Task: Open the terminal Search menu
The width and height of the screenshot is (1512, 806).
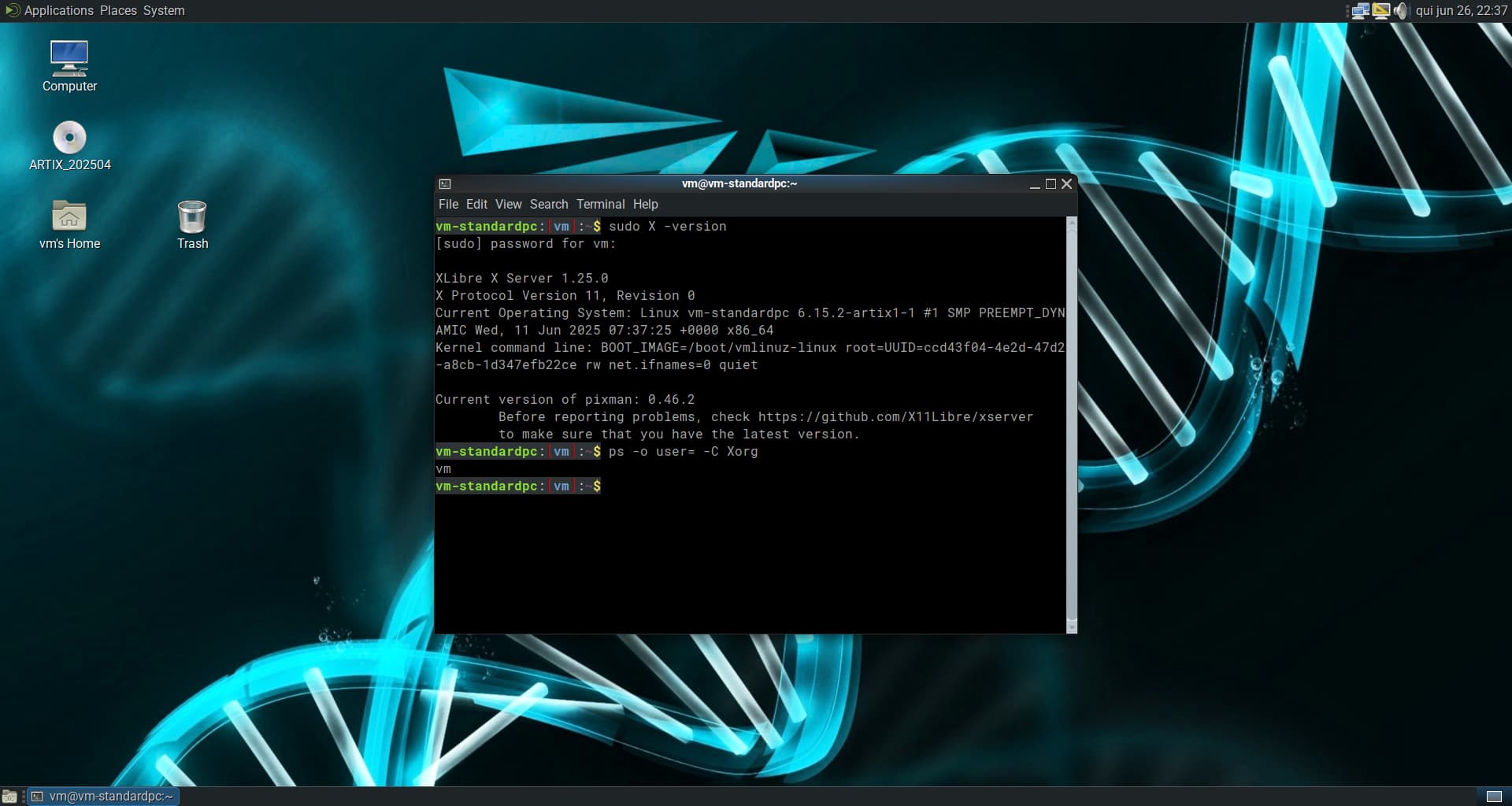Action: click(549, 204)
